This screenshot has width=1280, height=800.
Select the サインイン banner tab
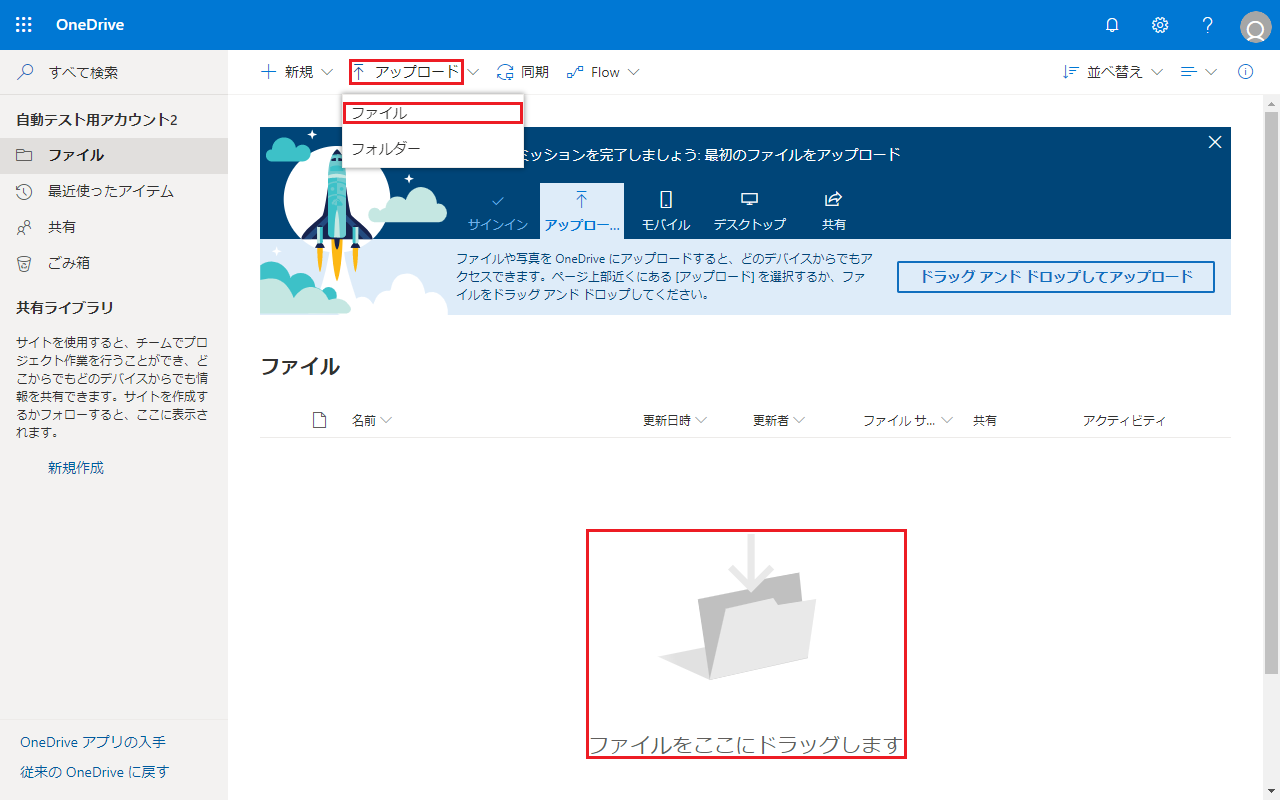[498, 211]
